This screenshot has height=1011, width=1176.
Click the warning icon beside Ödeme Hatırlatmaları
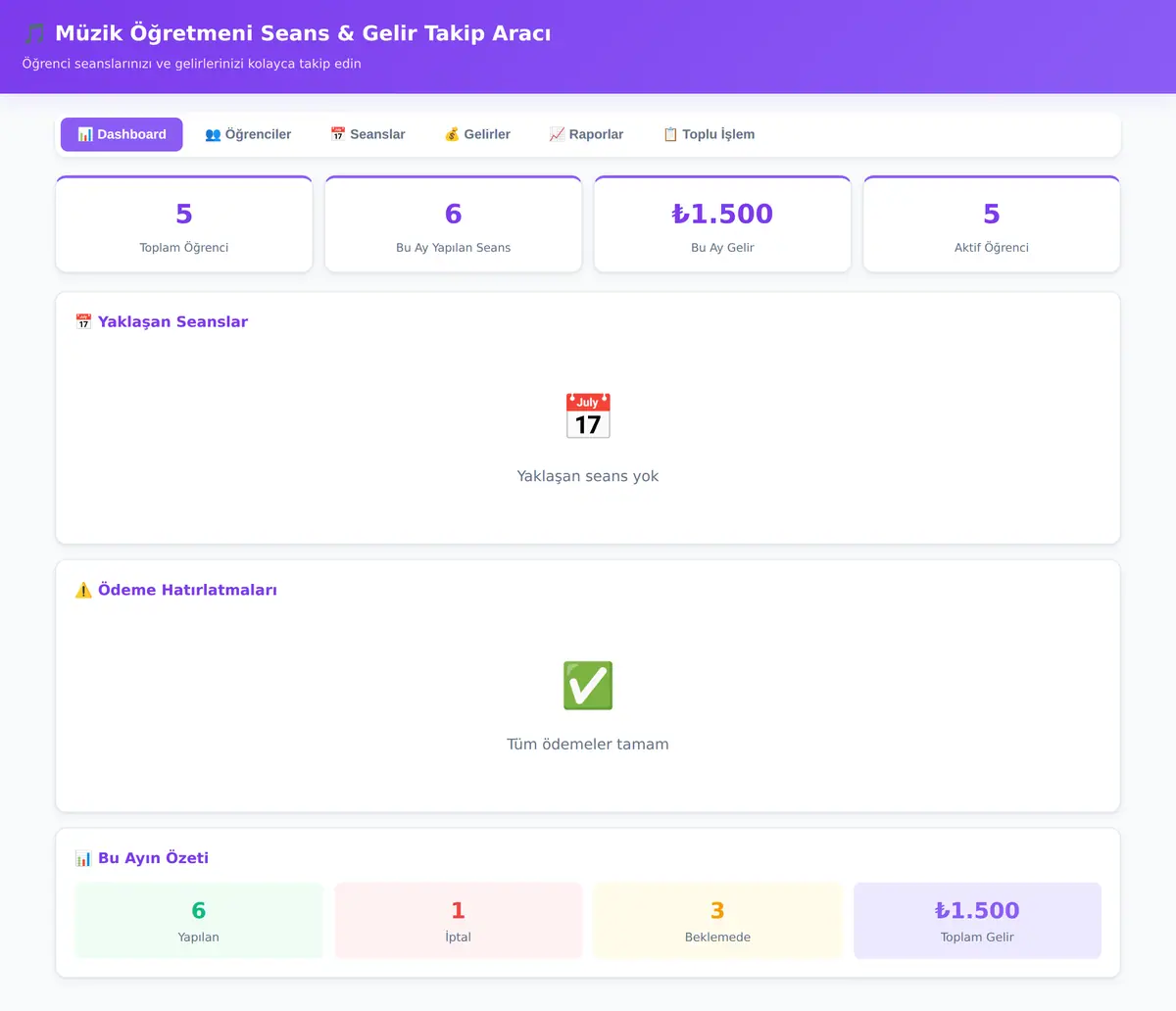(x=83, y=590)
